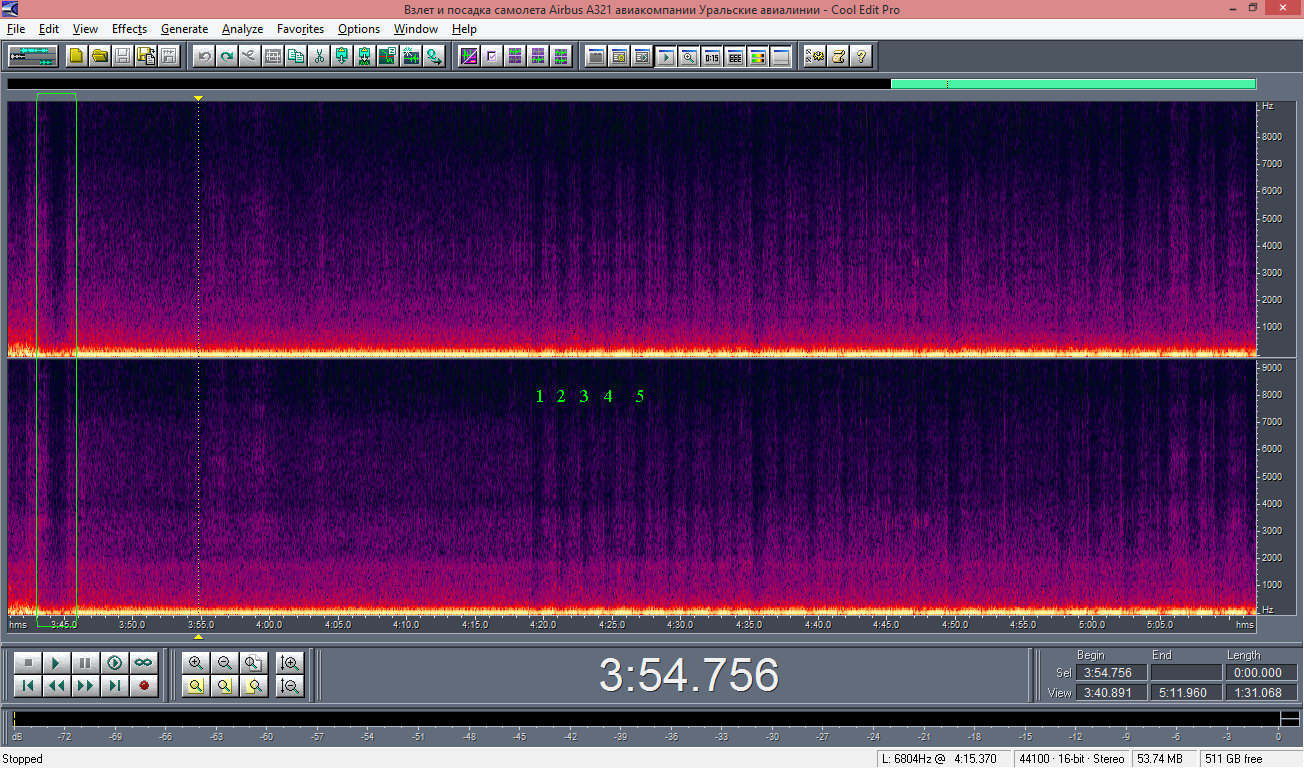Switch to multitrack view using the toolbar icon
This screenshot has width=1304, height=768.
[33, 56]
